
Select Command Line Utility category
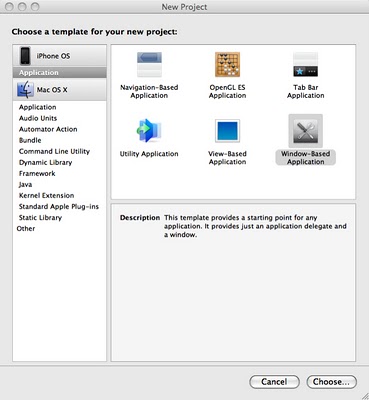click(60, 151)
